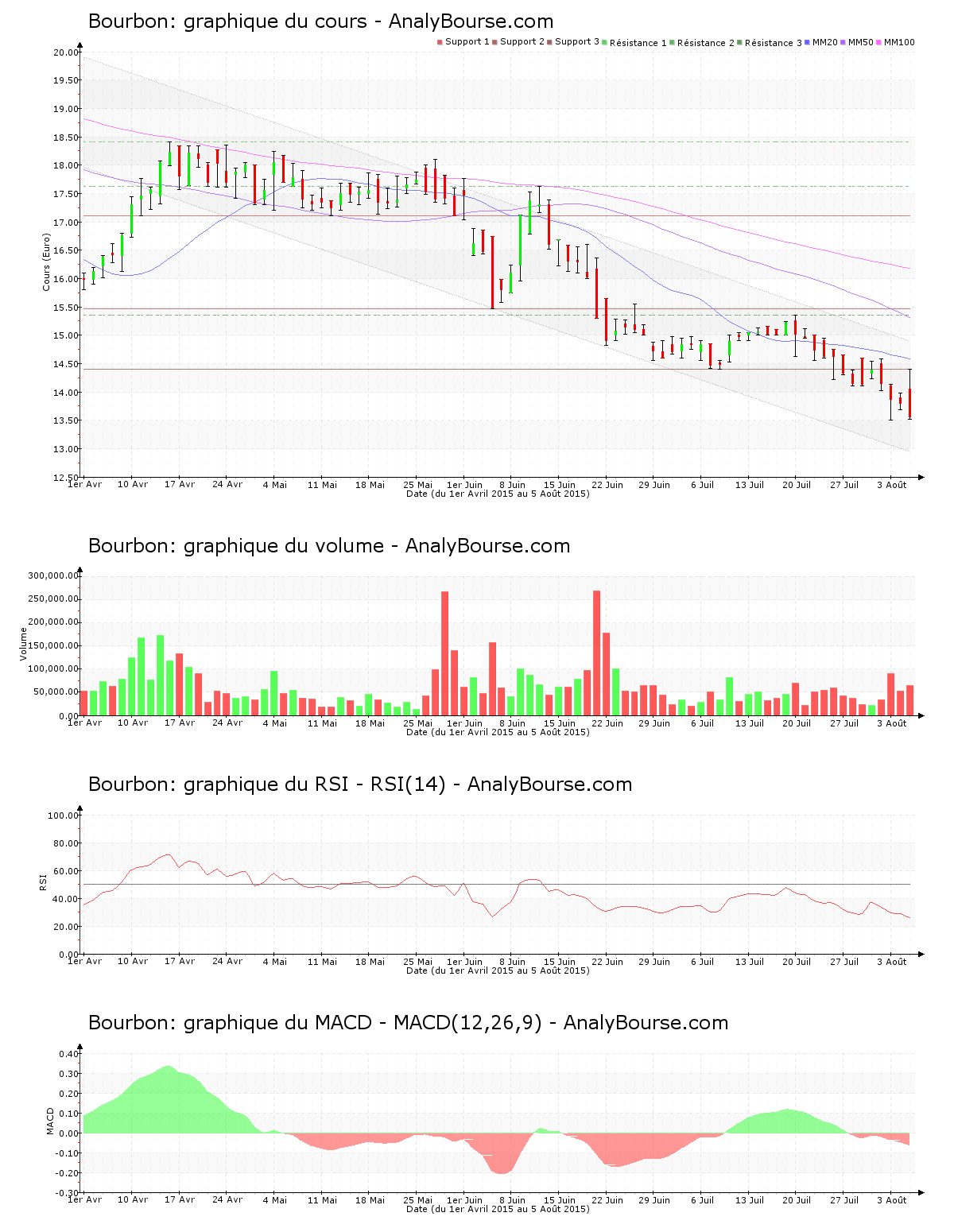The image size is (954, 1232).
Task: Click the 0.30 value on MACD axis
Action: 69,1075
